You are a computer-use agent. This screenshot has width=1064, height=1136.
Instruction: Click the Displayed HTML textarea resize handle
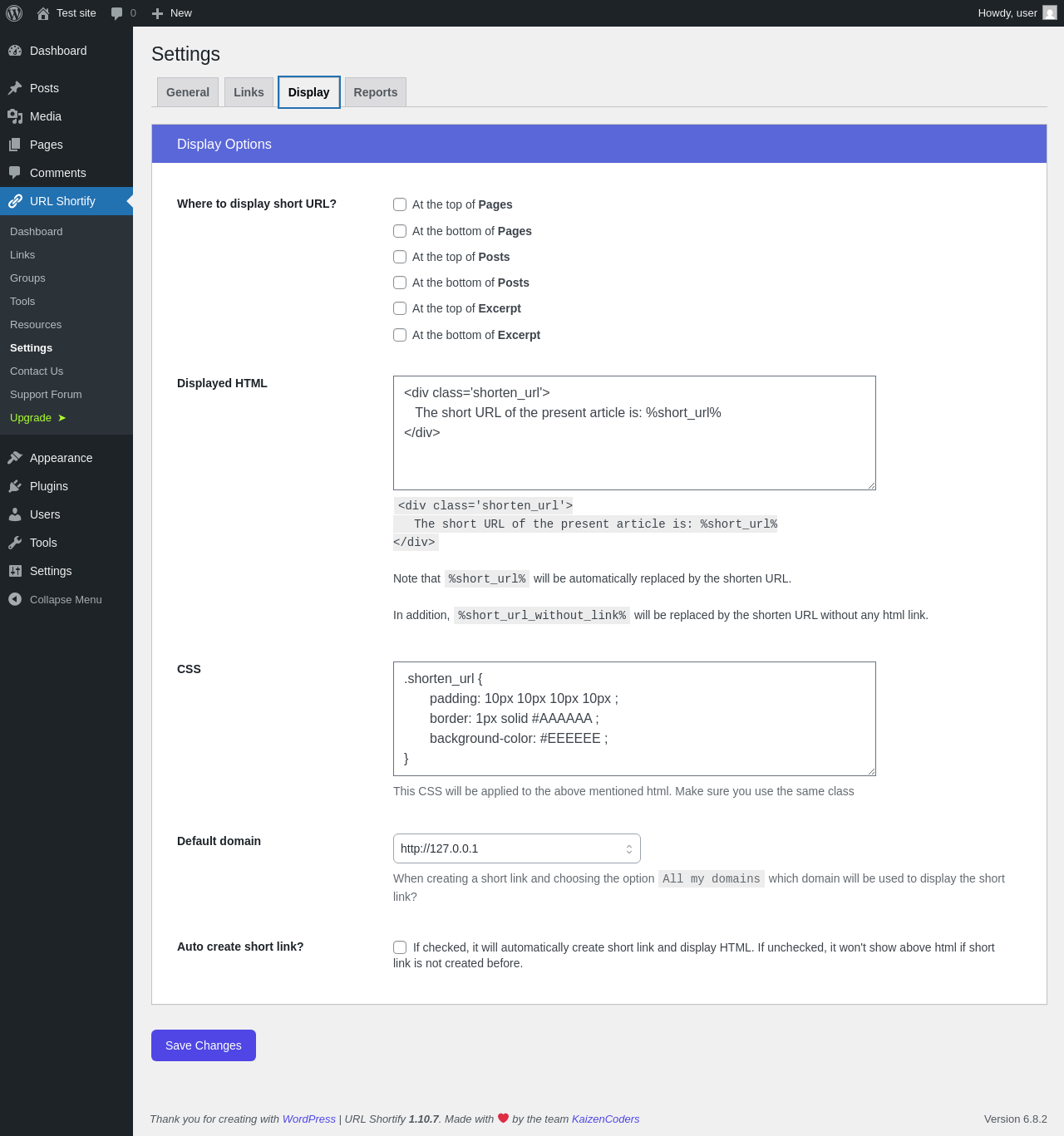pos(871,485)
